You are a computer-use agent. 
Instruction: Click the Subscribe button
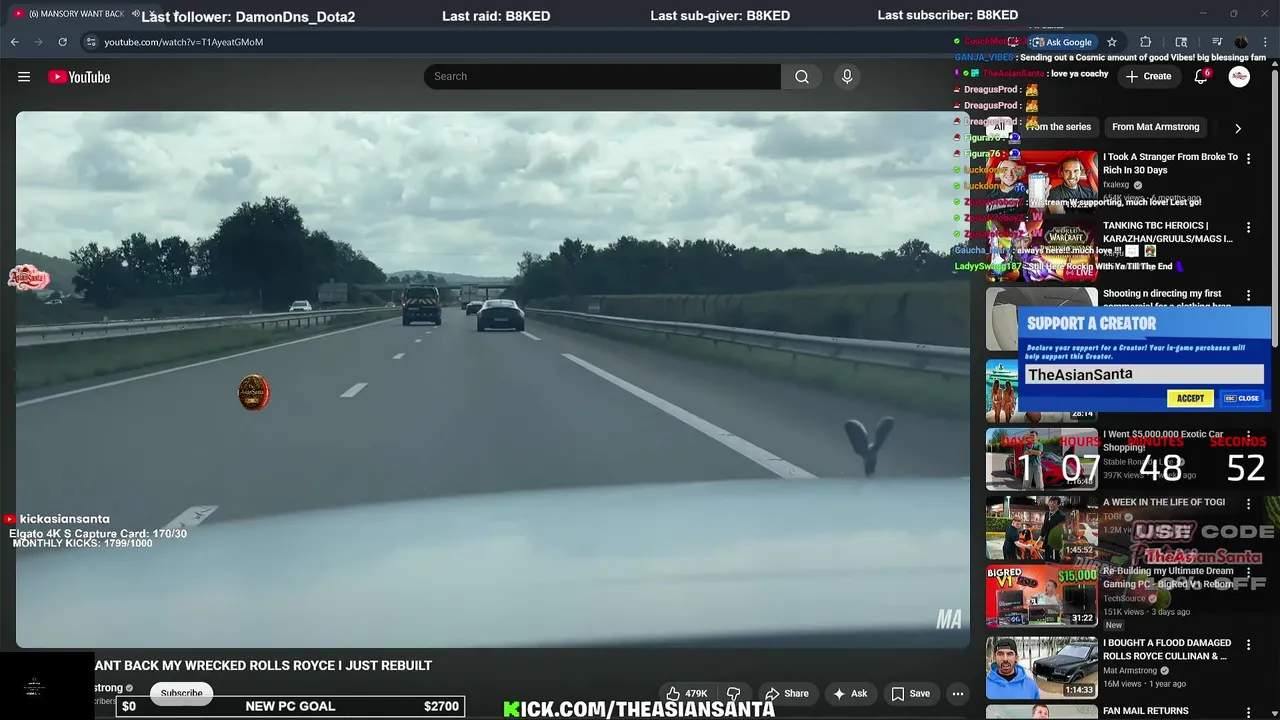[x=182, y=693]
